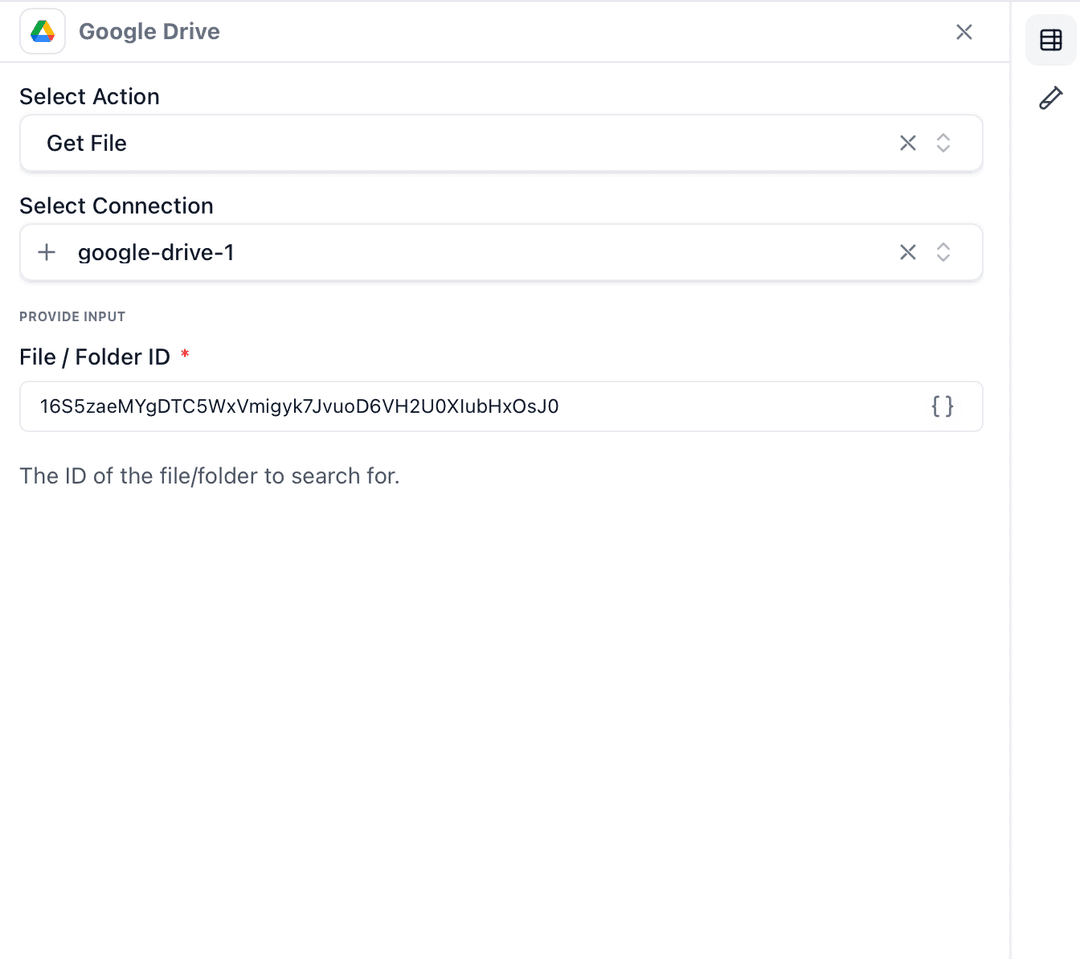Click the Select Connection label
The image size is (1080, 959).
pyautogui.click(x=116, y=206)
